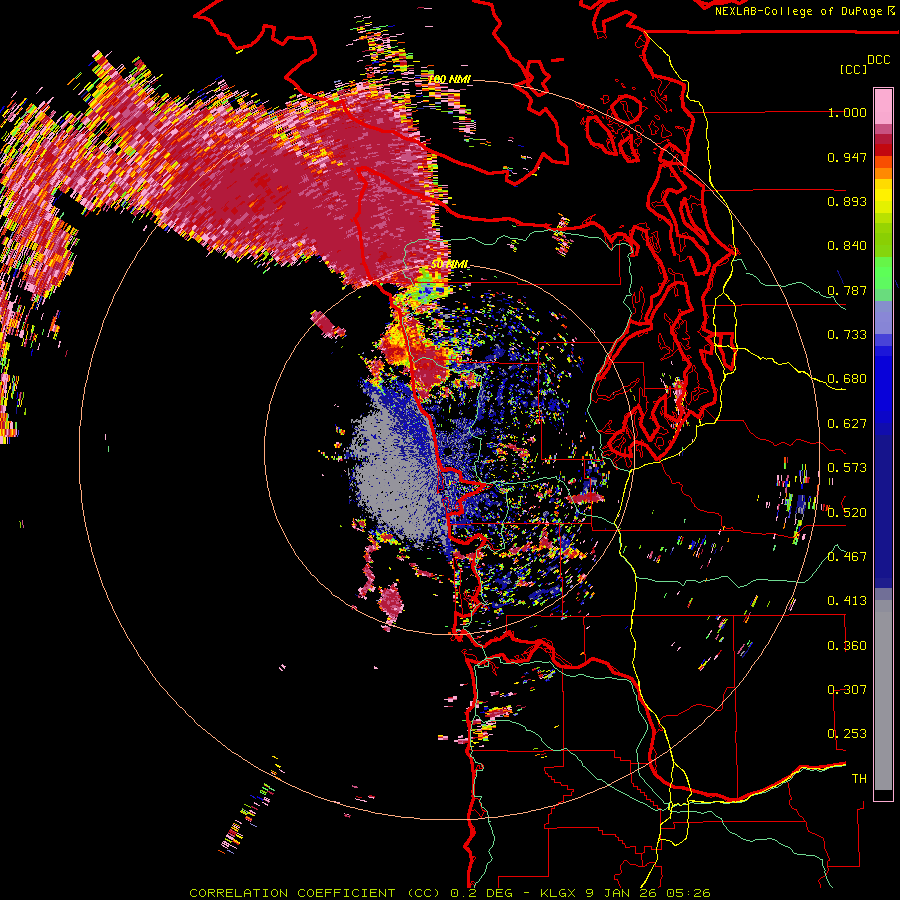The width and height of the screenshot is (900, 900).
Task: Select the 0.520 scale value
Action: [x=847, y=513]
